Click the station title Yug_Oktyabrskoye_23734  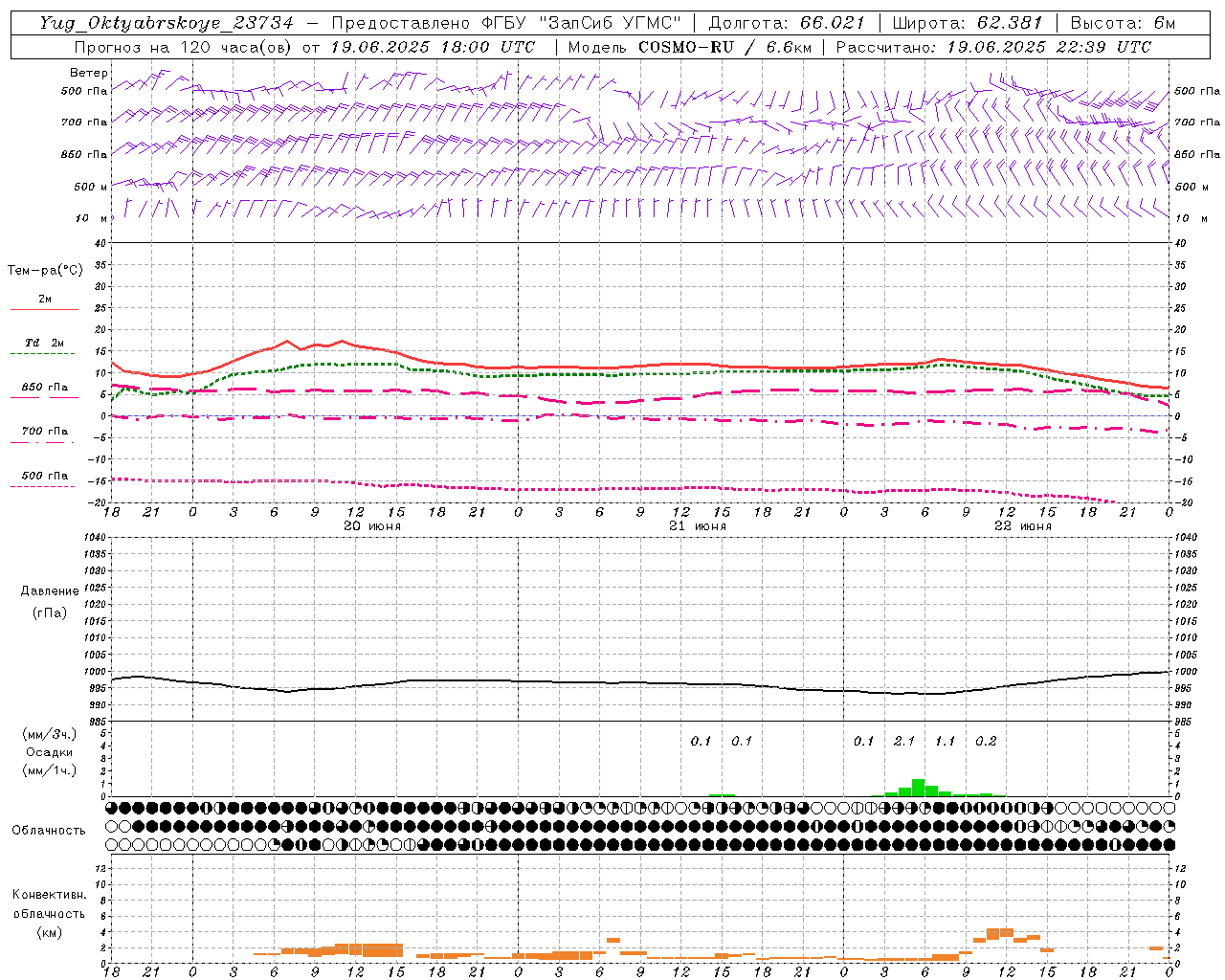coord(167,23)
